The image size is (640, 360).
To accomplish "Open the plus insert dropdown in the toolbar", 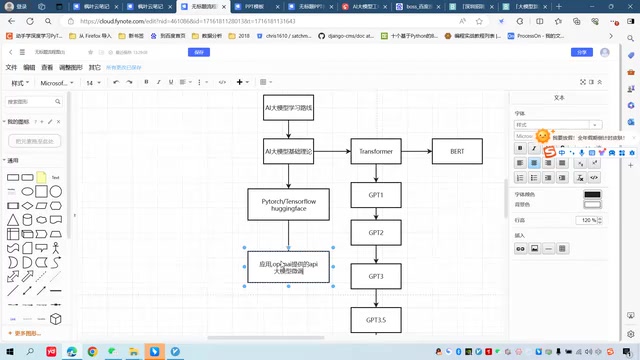I will coord(242,82).
